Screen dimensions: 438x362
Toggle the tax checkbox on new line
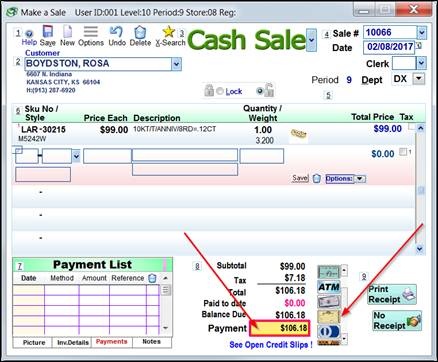[403, 152]
